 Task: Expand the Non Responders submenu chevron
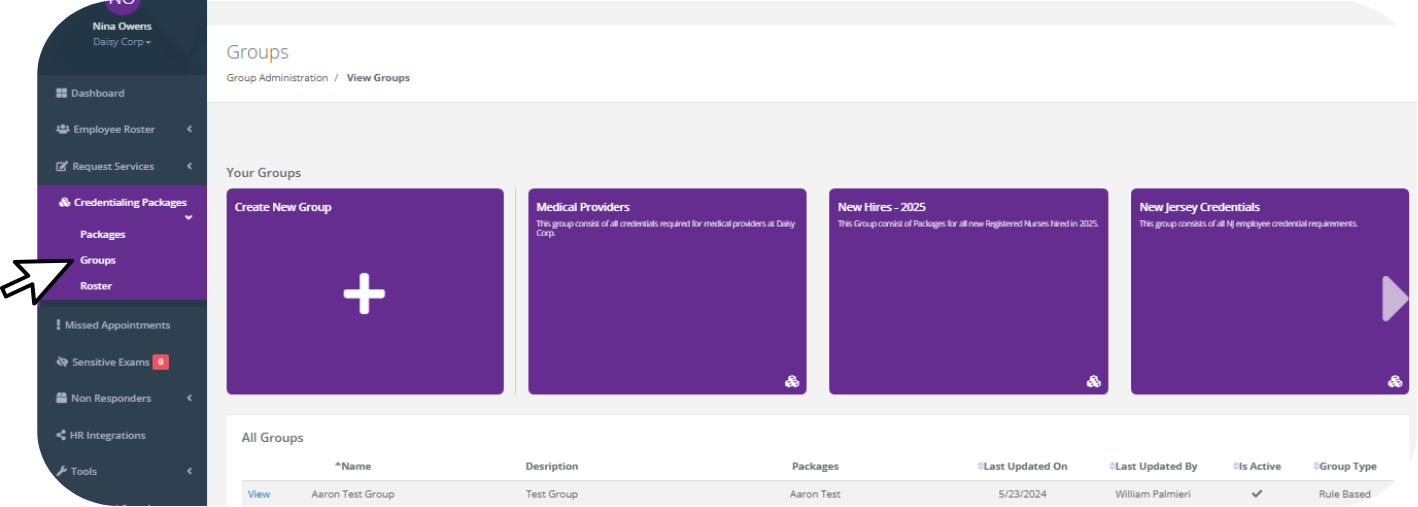coord(189,398)
